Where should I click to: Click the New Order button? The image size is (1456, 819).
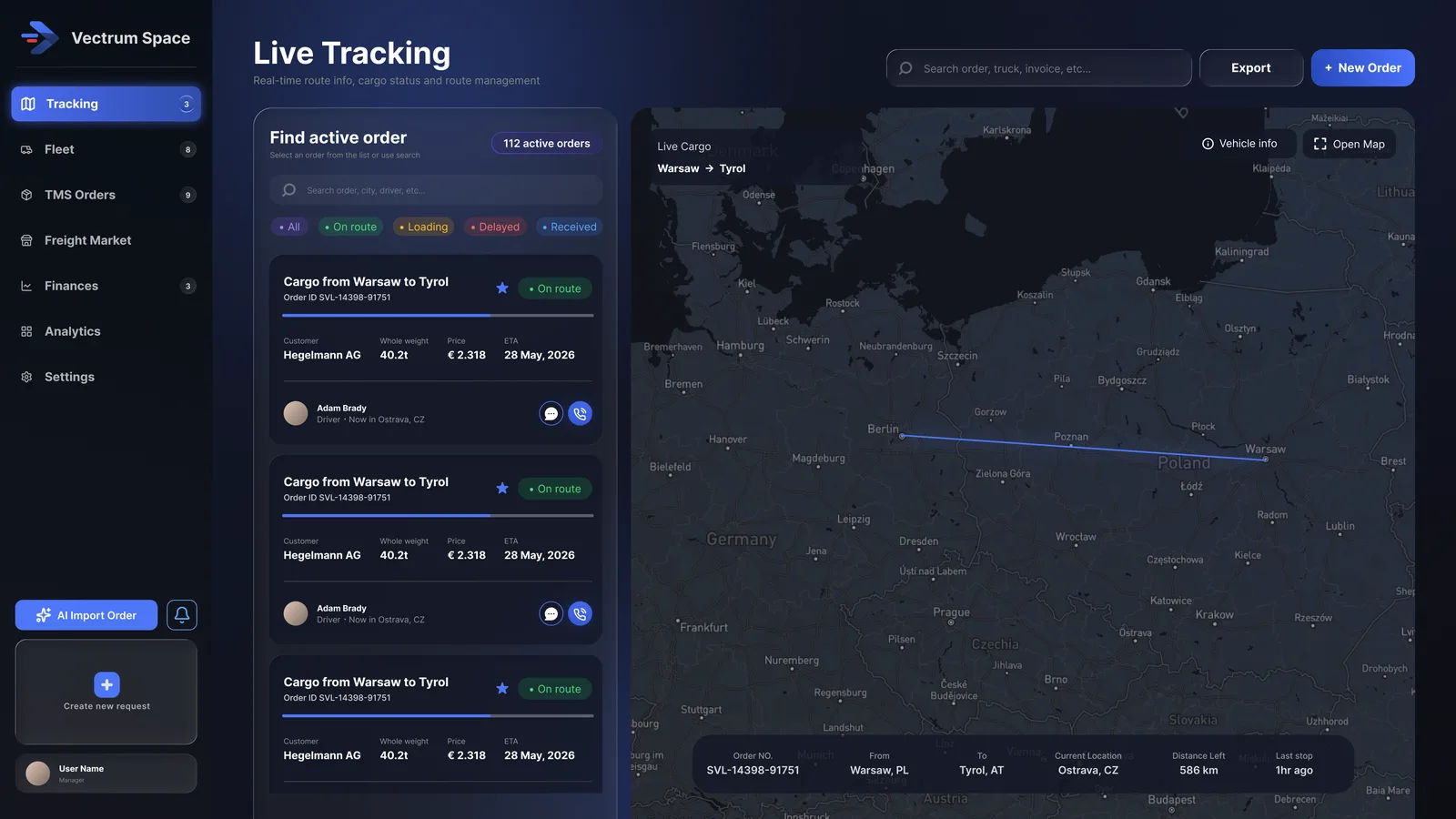(1362, 68)
